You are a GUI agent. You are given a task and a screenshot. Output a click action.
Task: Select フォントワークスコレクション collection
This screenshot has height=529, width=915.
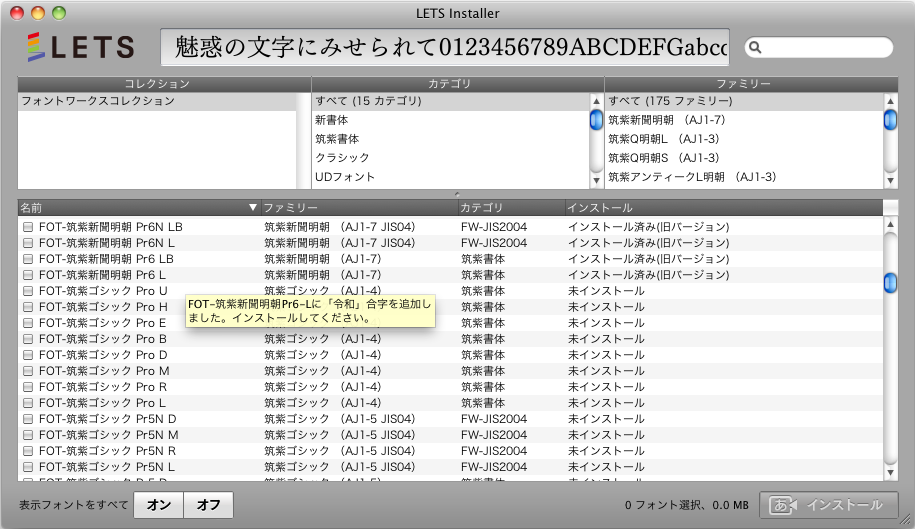(x=157, y=101)
